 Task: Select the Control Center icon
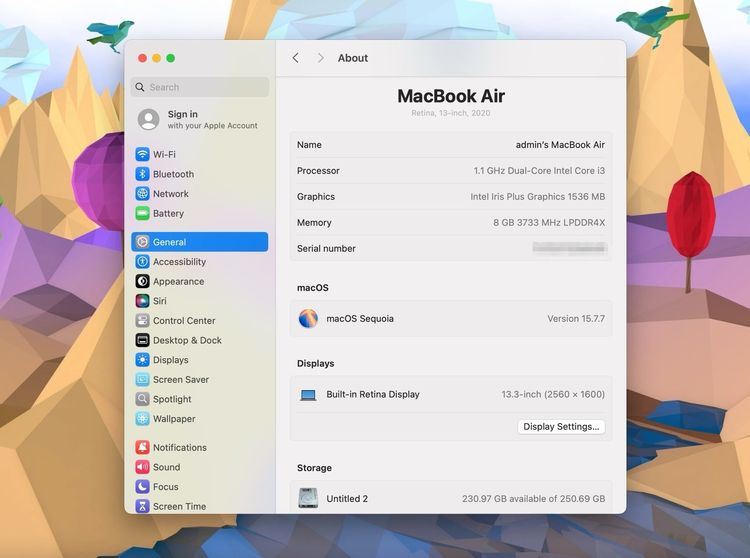click(142, 320)
